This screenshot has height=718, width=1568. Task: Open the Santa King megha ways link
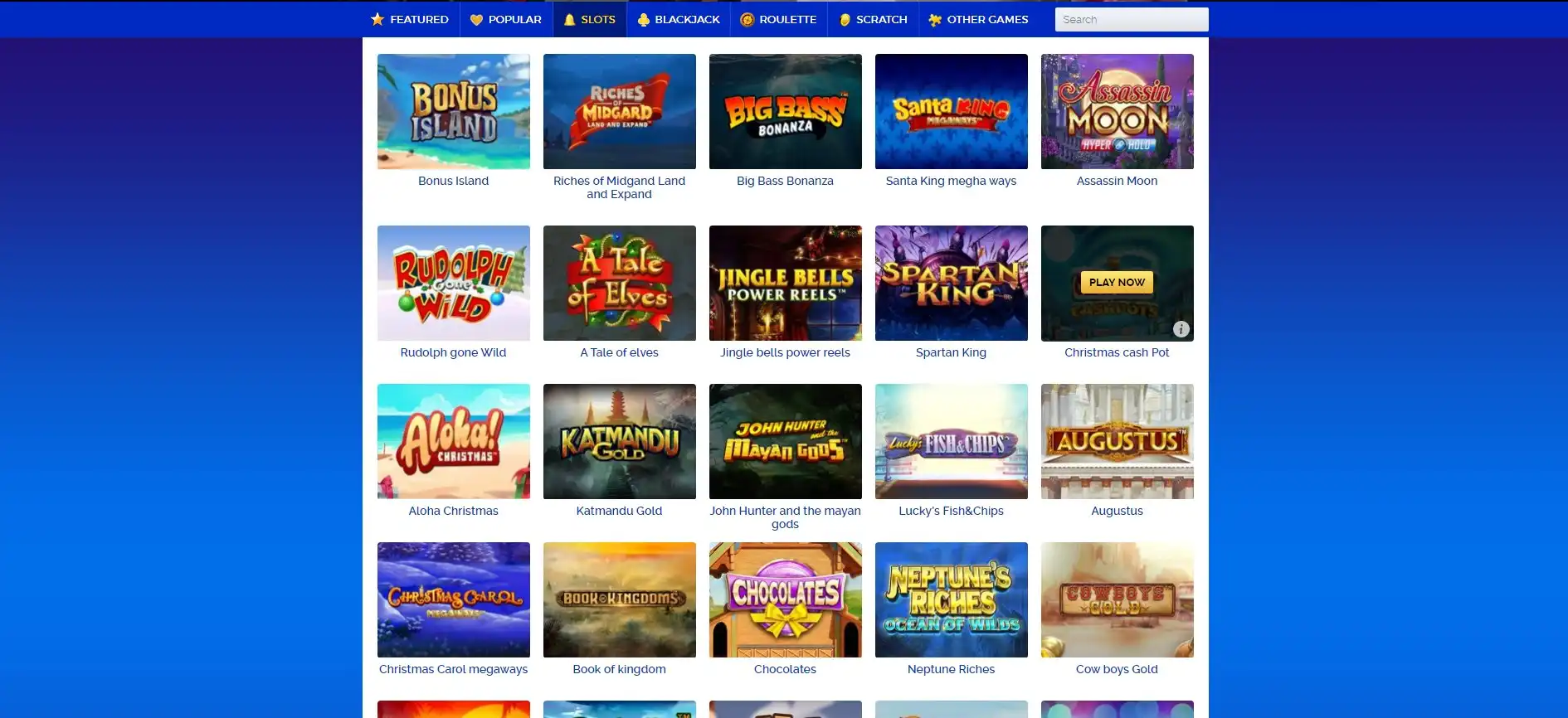pyautogui.click(x=951, y=181)
